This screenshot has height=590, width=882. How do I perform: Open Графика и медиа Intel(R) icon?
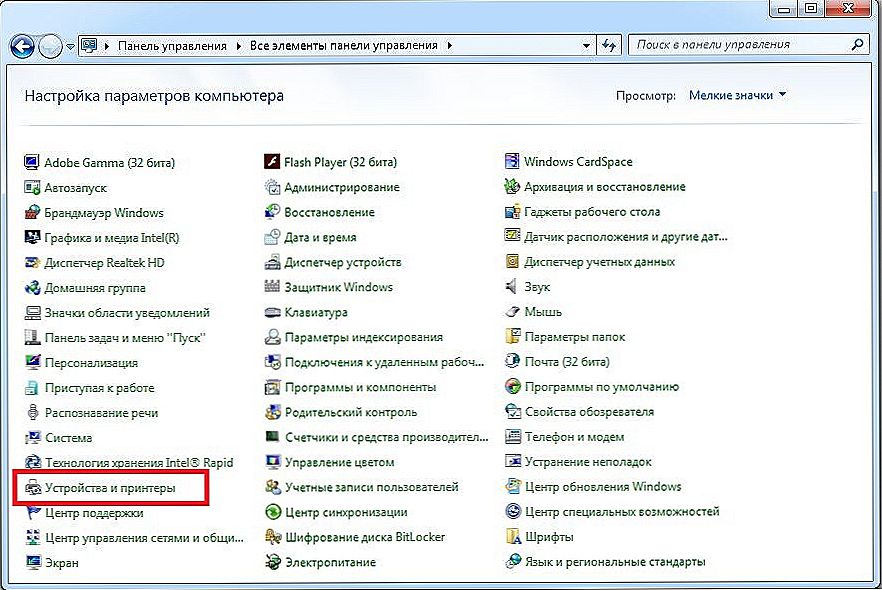32,237
